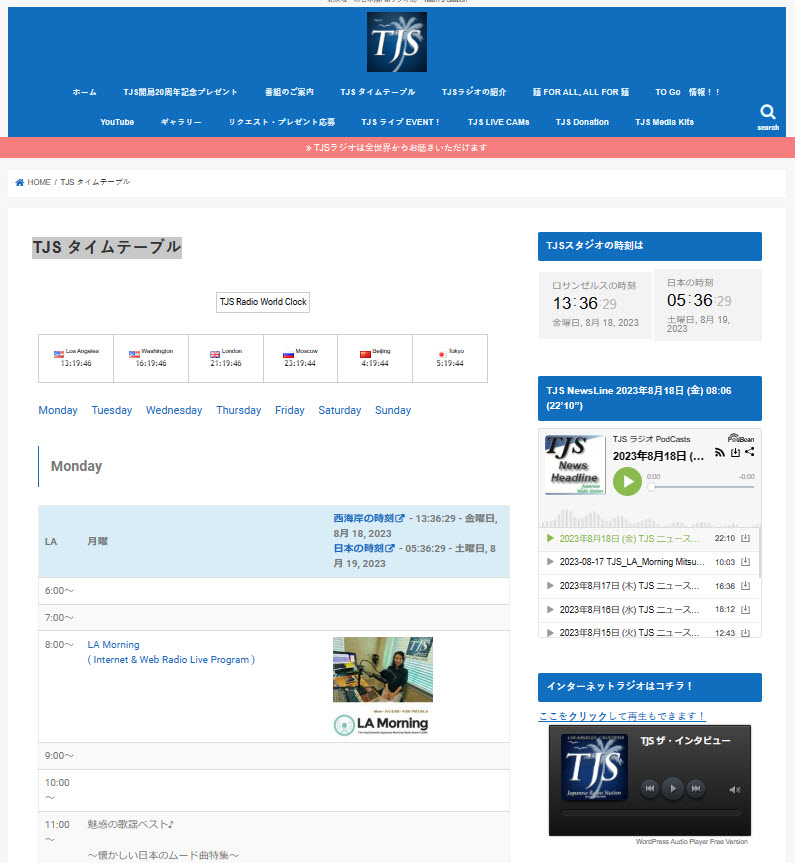Image resolution: width=795 pixels, height=863 pixels.
Task: Open the external link icon beside 西海岸の時刻
Action: (400, 519)
